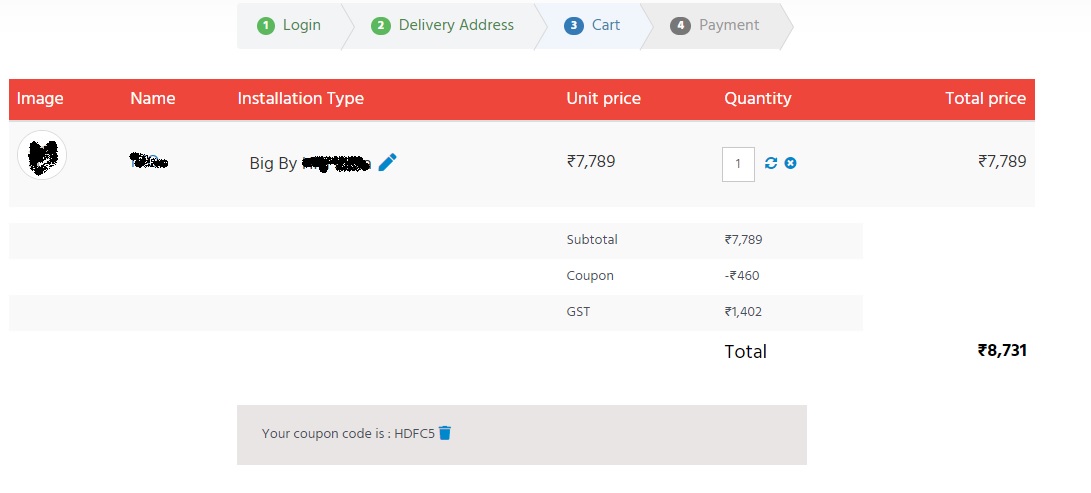
Task: Click the Total price column header
Action: pos(985,98)
